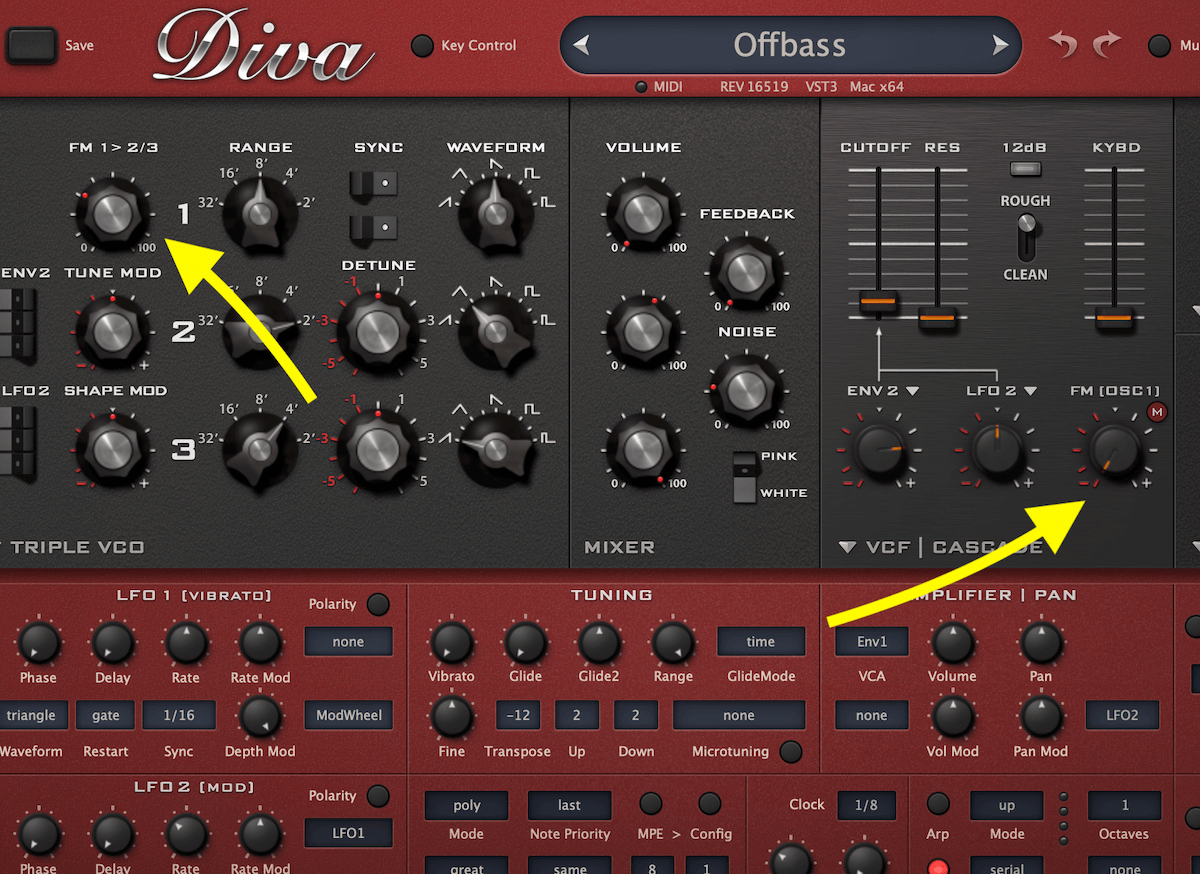Click the Arp enable button
The image size is (1200, 874).
point(938,803)
